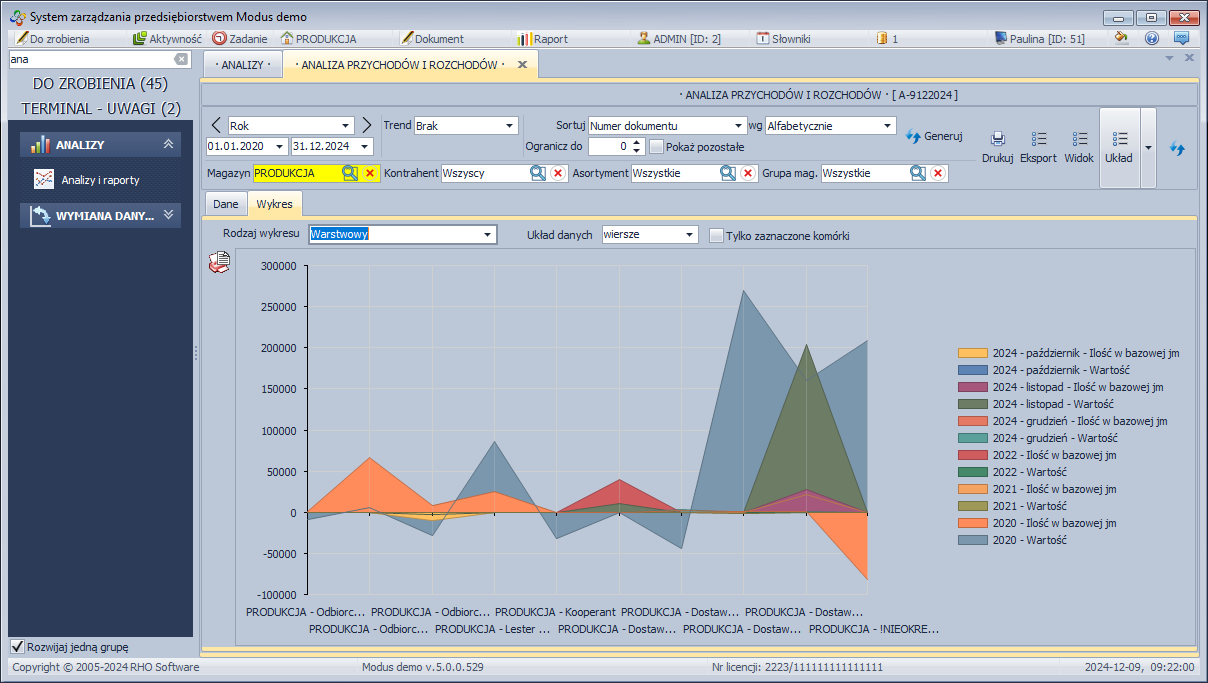Click chart export icon left of chart

[x=218, y=263]
